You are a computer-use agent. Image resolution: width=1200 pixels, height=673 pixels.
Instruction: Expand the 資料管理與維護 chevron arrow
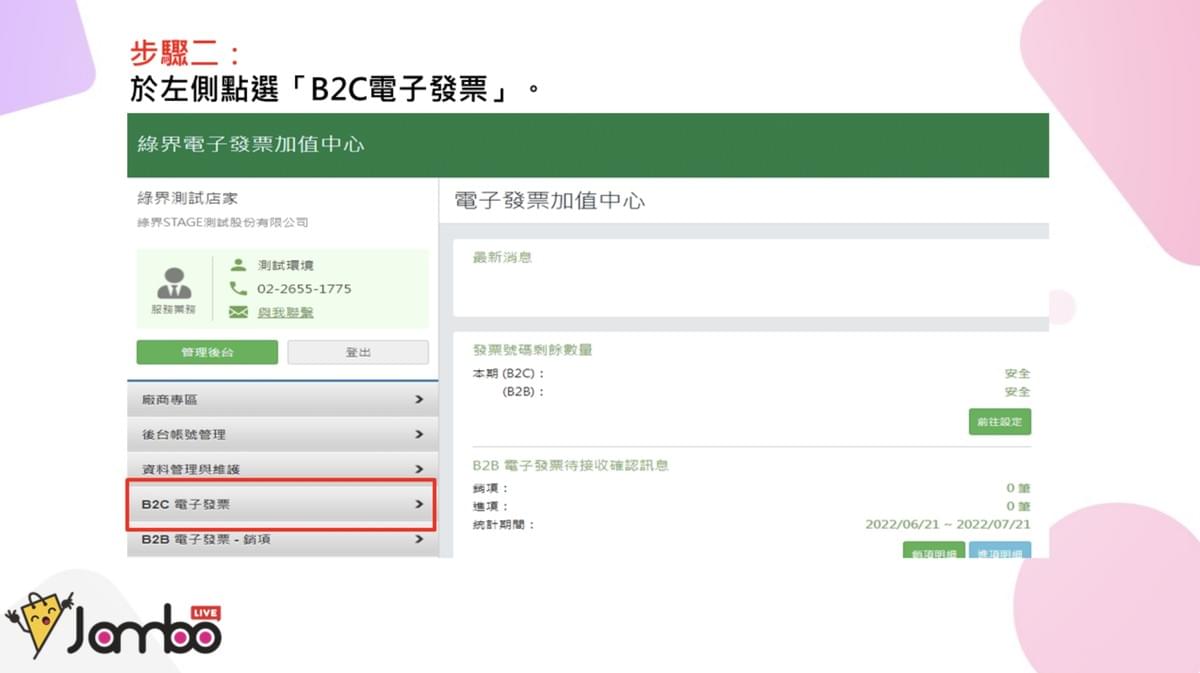pos(419,469)
